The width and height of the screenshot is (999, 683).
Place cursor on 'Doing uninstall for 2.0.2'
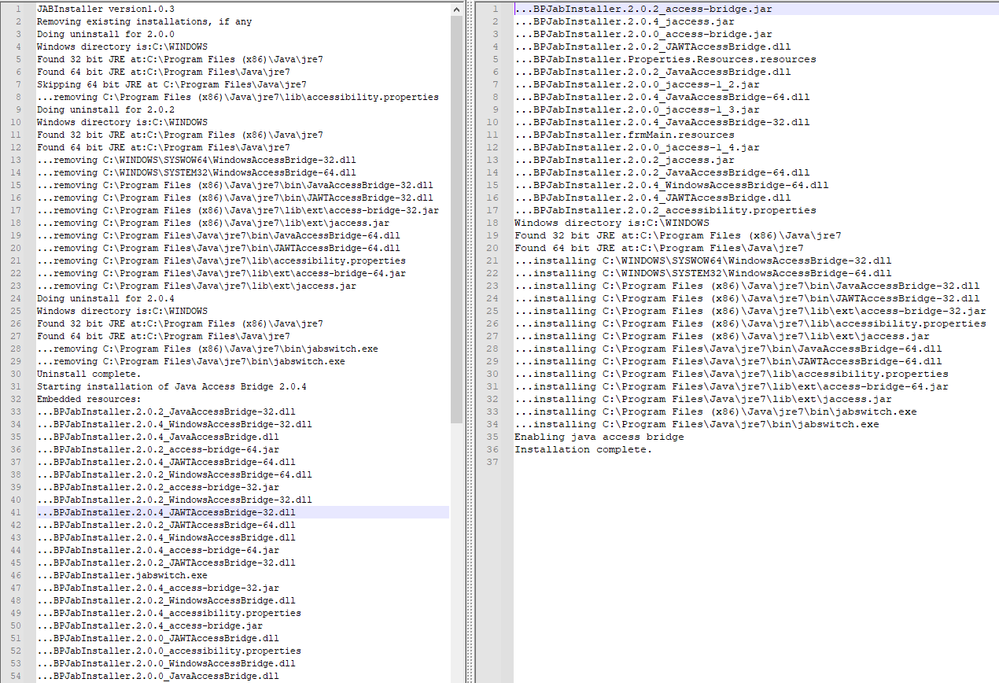(106, 110)
